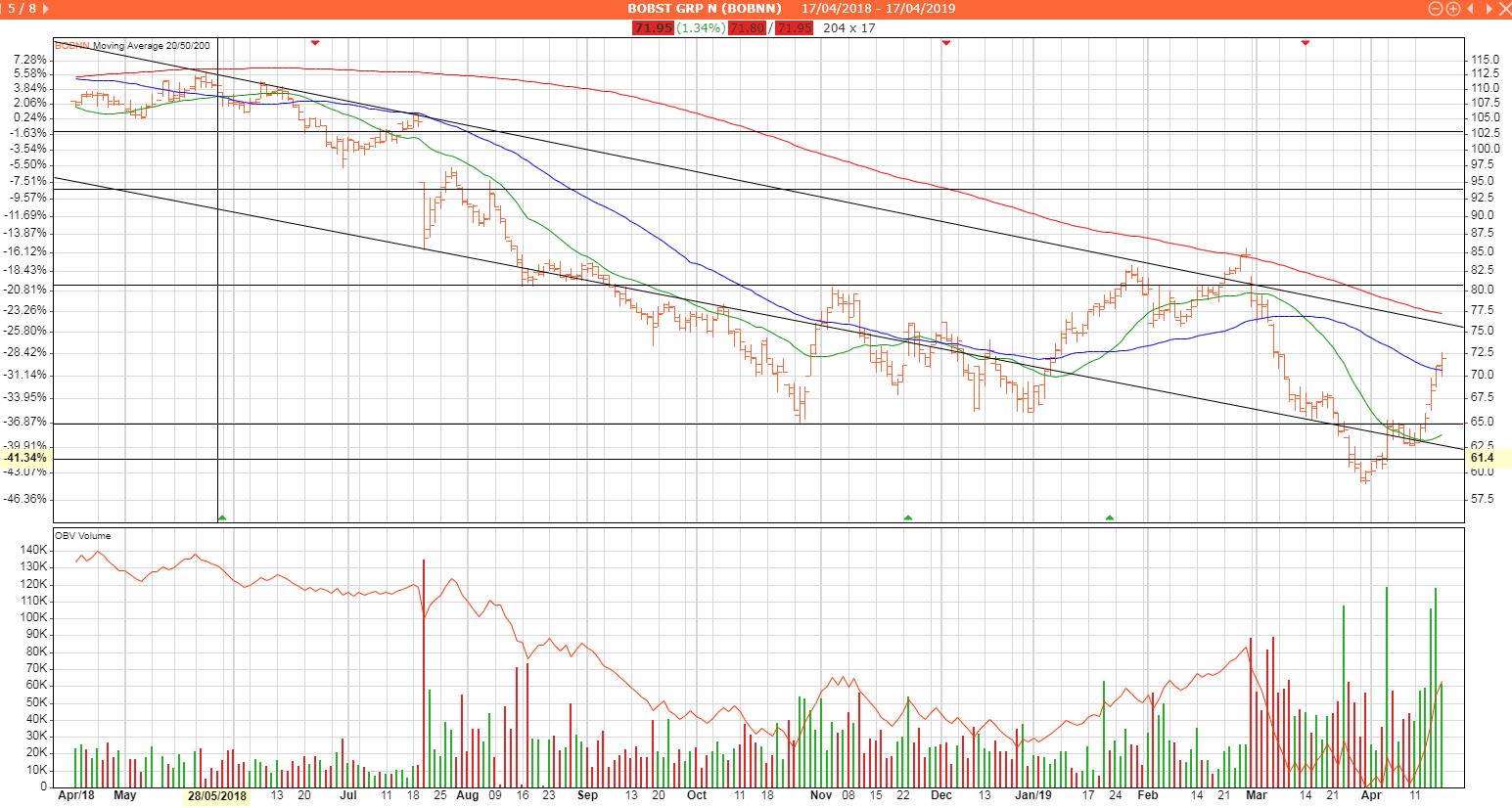This screenshot has width=1512, height=808.
Task: Select the Moving Average 20/50/200 indicator label
Action: tap(151, 45)
